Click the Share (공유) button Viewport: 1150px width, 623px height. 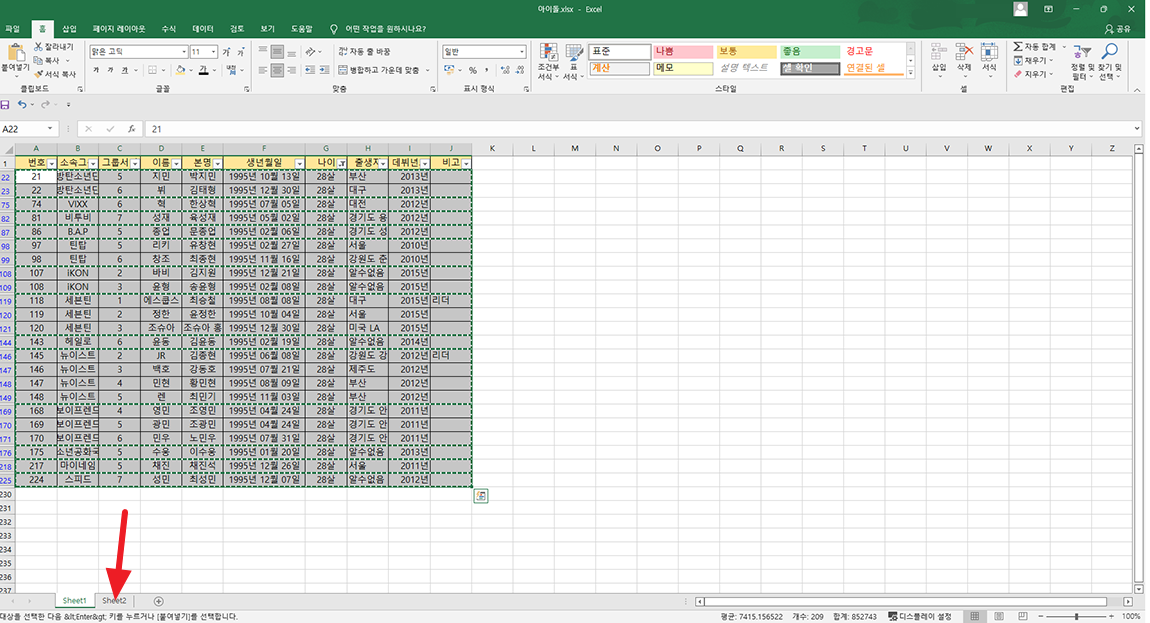(x=1118, y=29)
